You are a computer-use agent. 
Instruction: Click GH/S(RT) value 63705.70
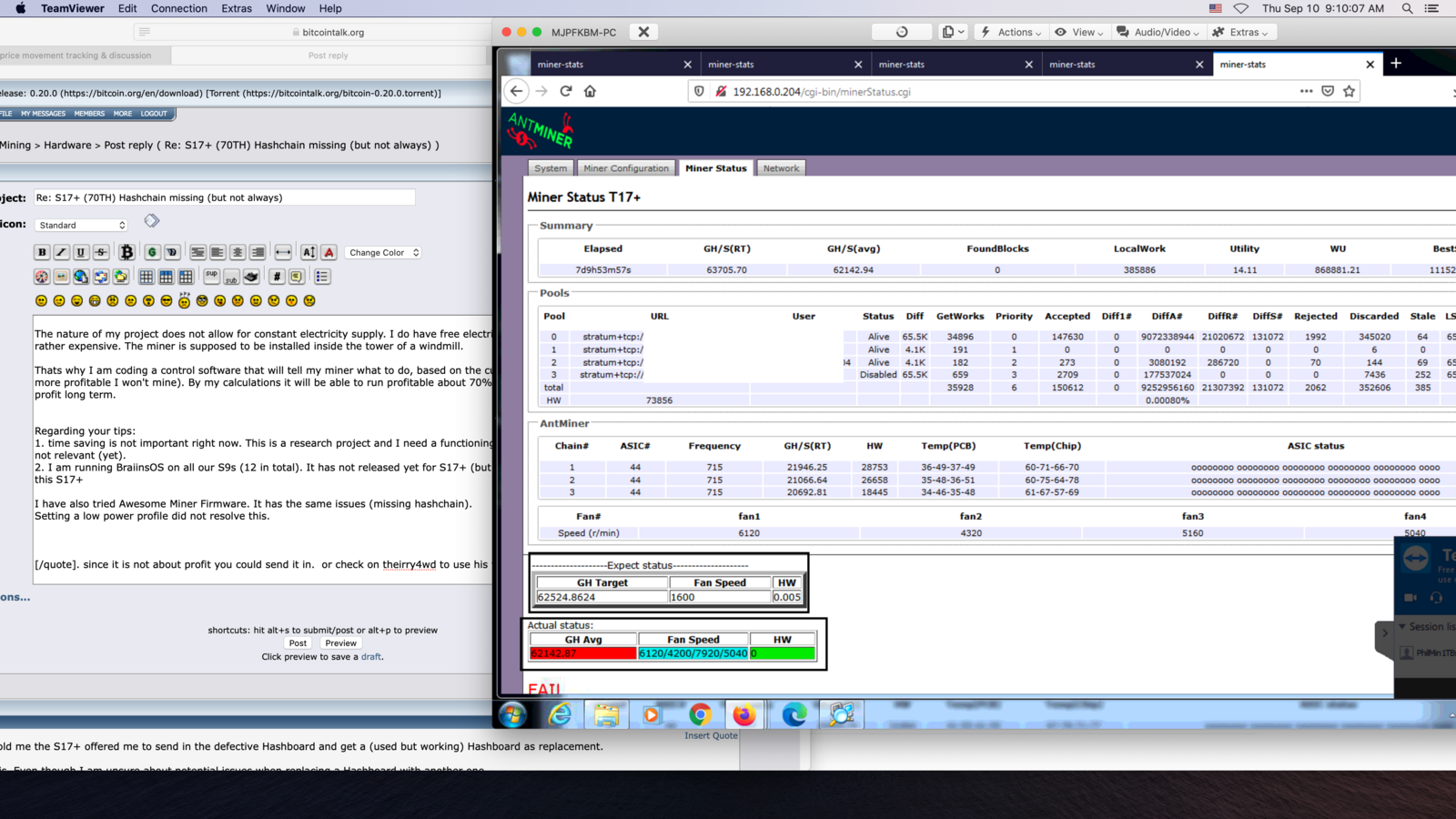tap(726, 270)
